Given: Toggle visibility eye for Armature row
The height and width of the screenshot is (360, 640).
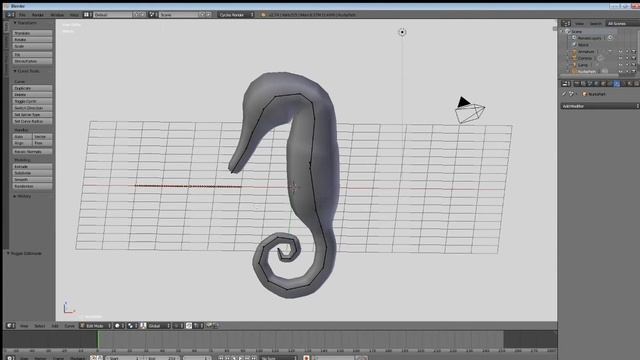Looking at the screenshot, I should pyautogui.click(x=620, y=51).
